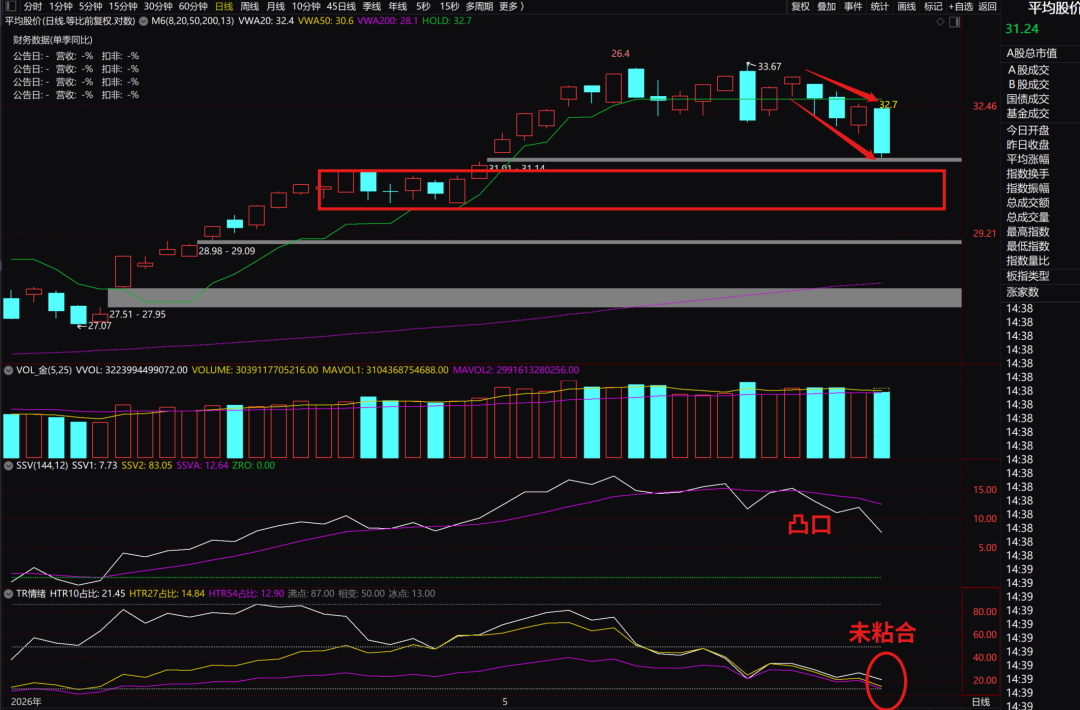The height and width of the screenshot is (710, 1080).
Task: Click the TR情绪 indicator name
Action: point(31,594)
